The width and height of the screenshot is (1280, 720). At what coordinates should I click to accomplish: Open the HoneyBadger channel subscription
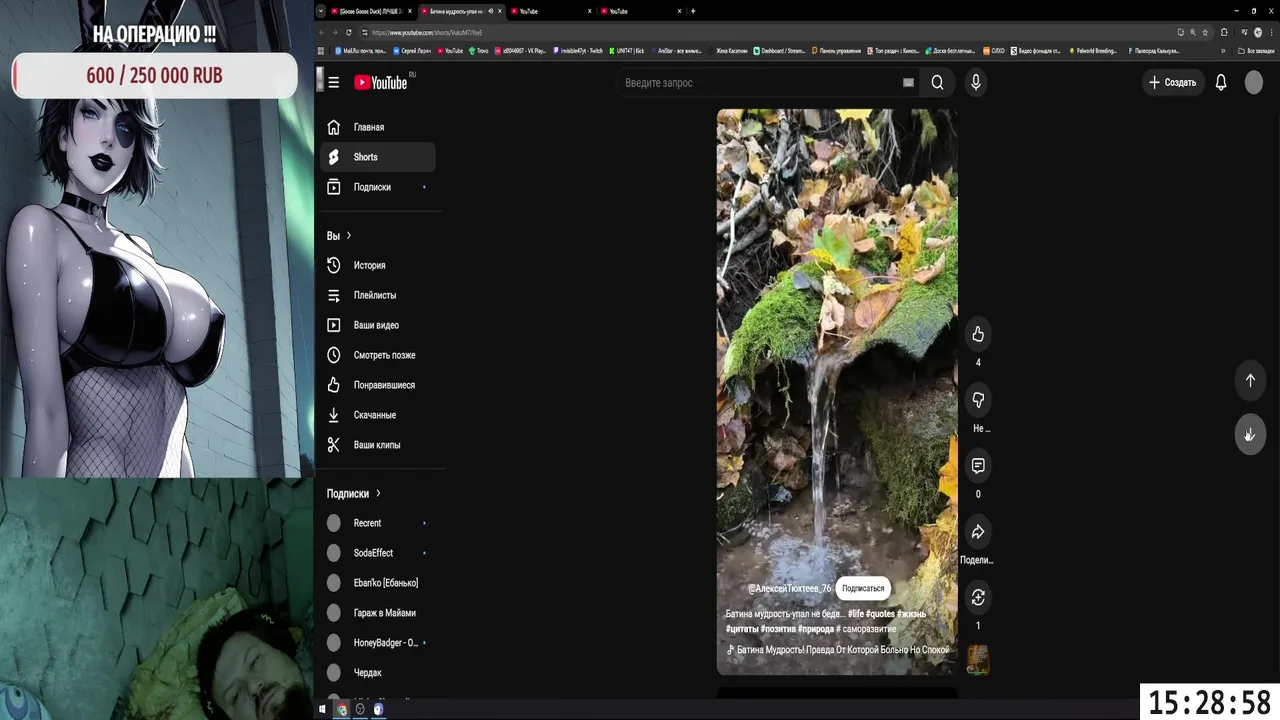tap(378, 643)
